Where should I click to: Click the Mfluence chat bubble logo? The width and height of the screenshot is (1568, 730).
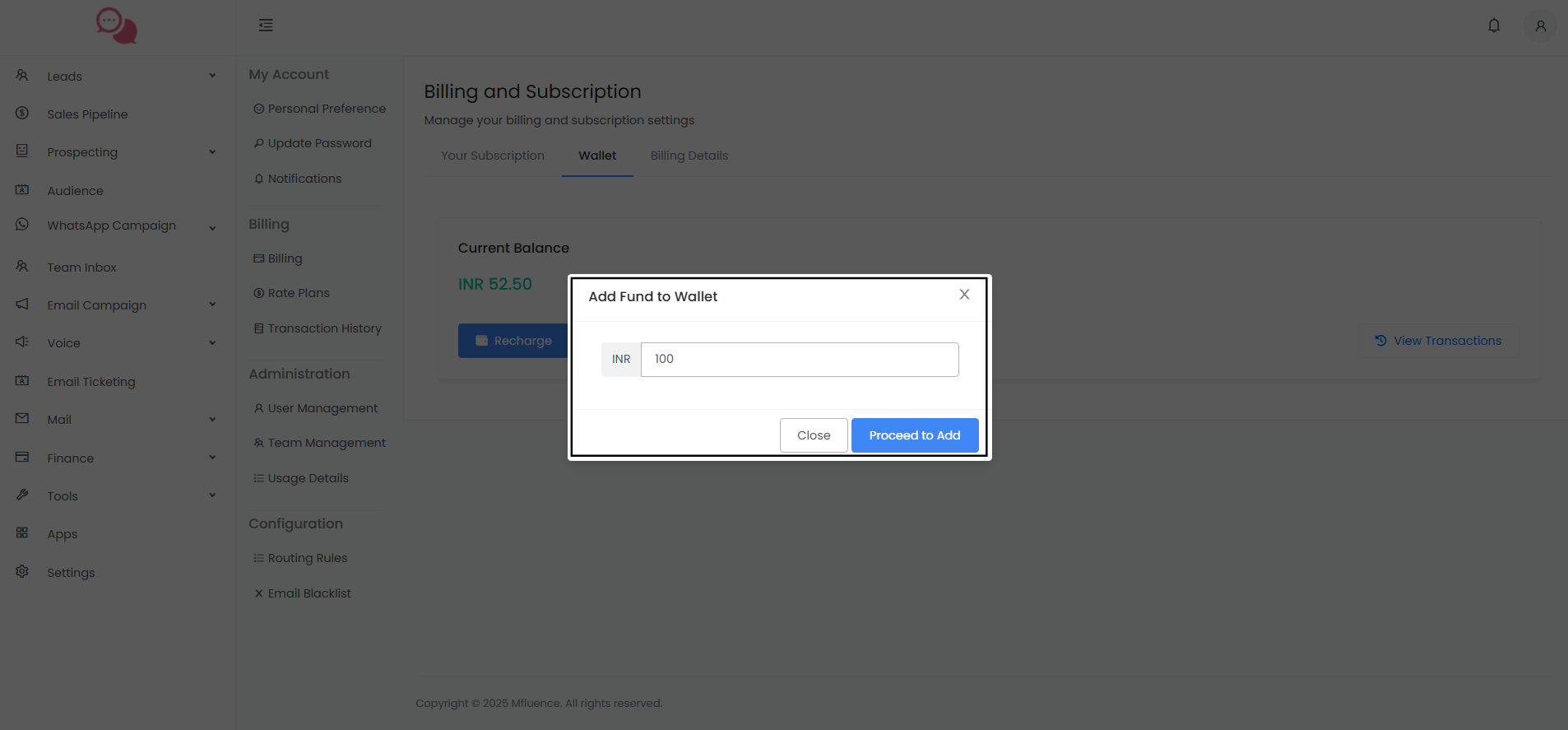coord(116,26)
